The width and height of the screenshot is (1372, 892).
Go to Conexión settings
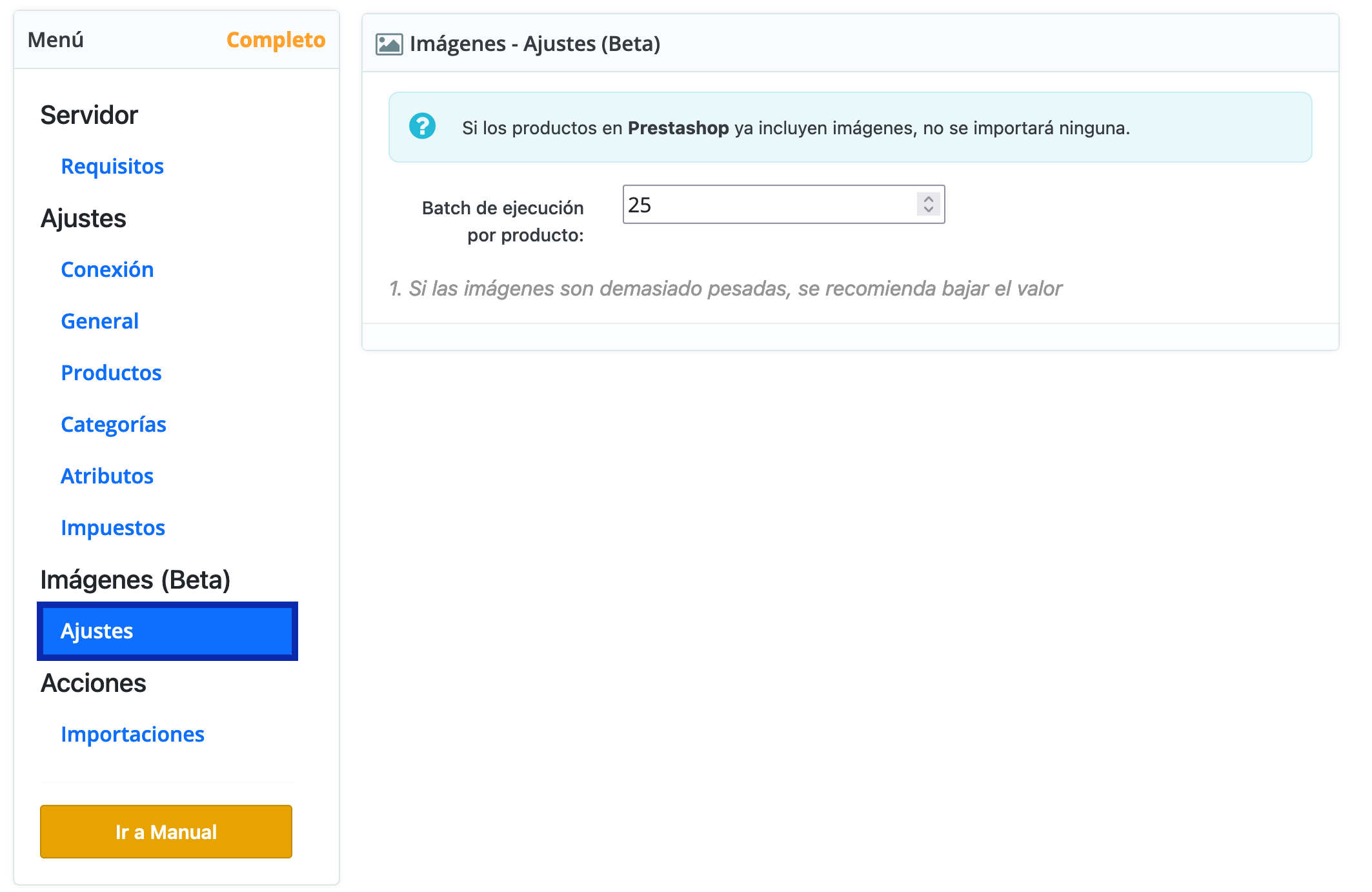107,270
